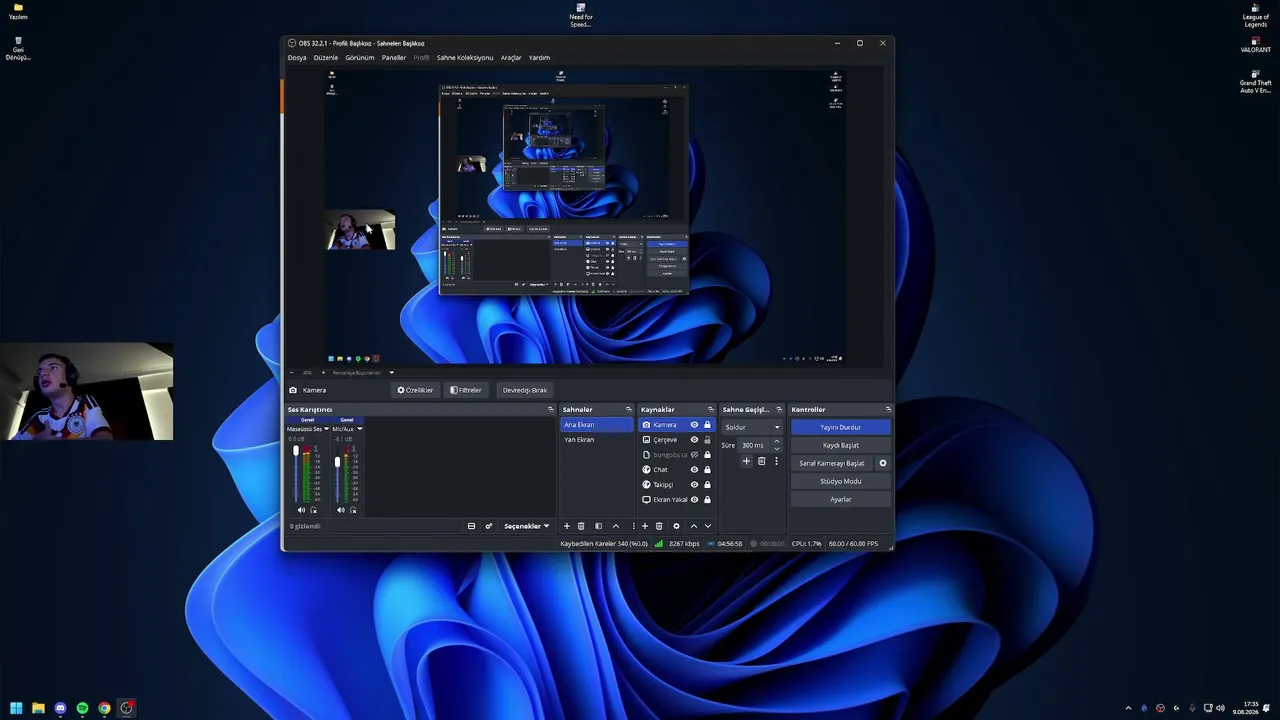Click the Süre 300 ms duration field
Viewport: 1280px width, 720px height.
[x=760, y=445]
